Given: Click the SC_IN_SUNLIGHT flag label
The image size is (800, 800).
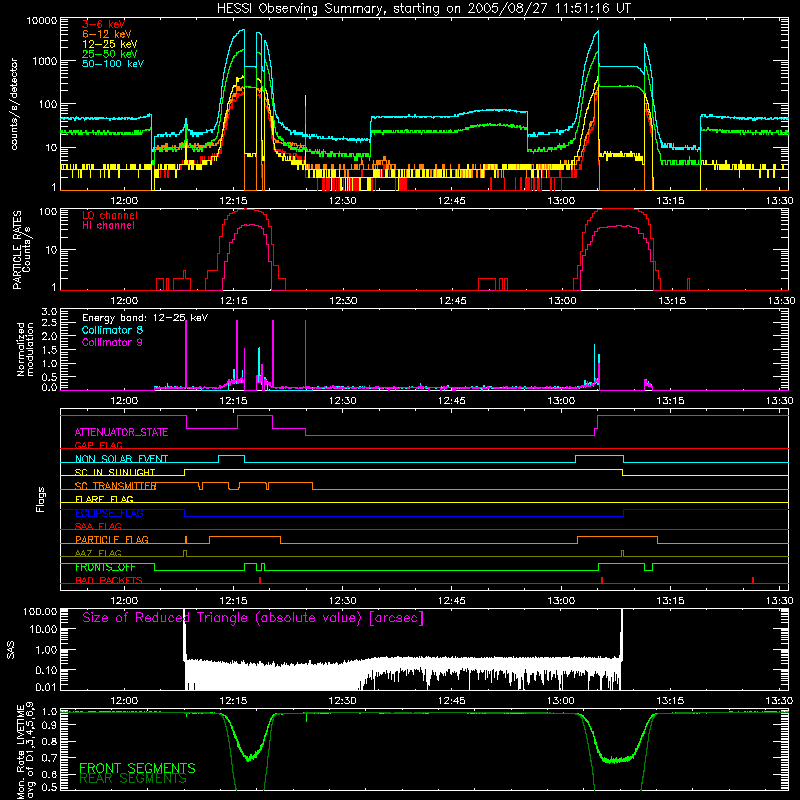Looking at the screenshot, I should (x=115, y=472).
